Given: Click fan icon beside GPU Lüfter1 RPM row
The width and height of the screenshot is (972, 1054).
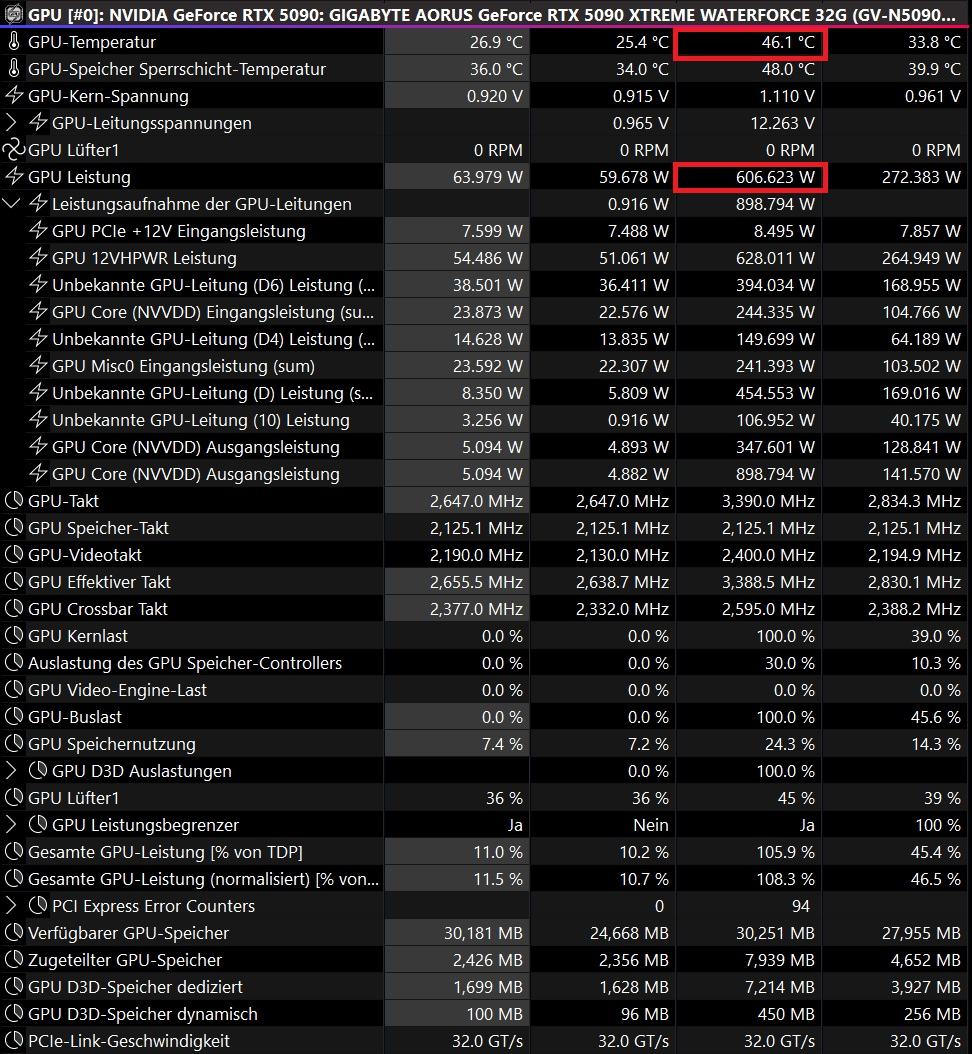Looking at the screenshot, I should (13, 149).
